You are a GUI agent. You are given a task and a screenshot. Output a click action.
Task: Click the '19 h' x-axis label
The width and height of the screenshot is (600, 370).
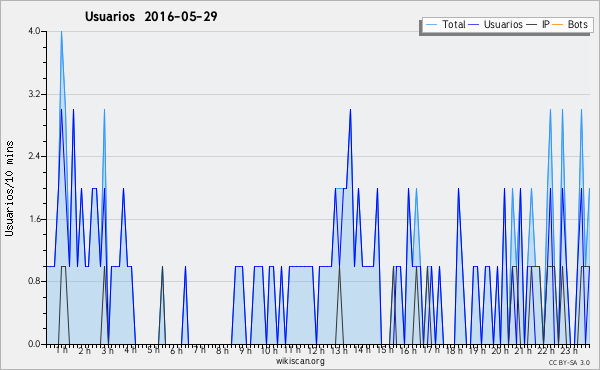click(477, 350)
